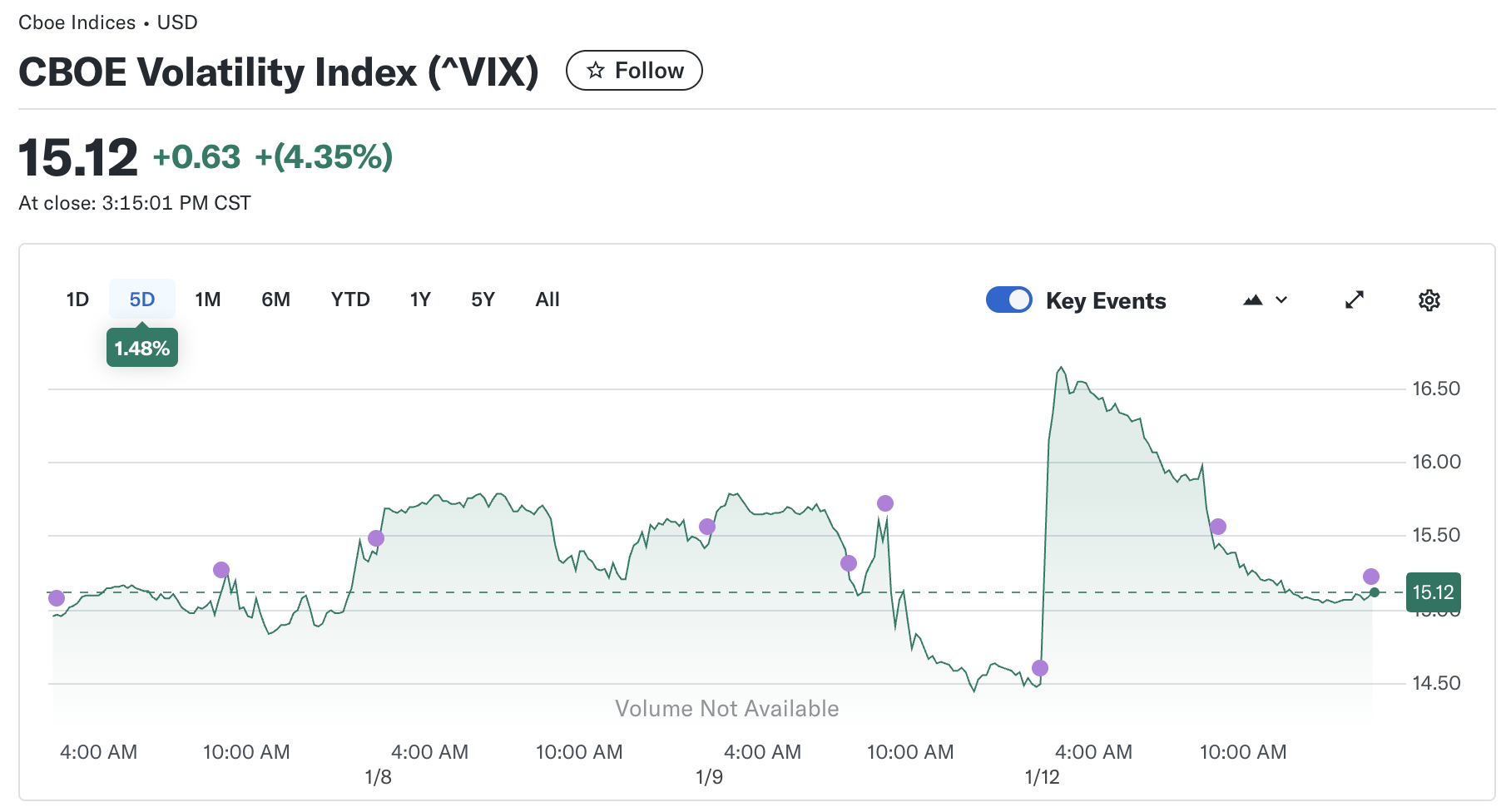View the All history tab

click(547, 300)
